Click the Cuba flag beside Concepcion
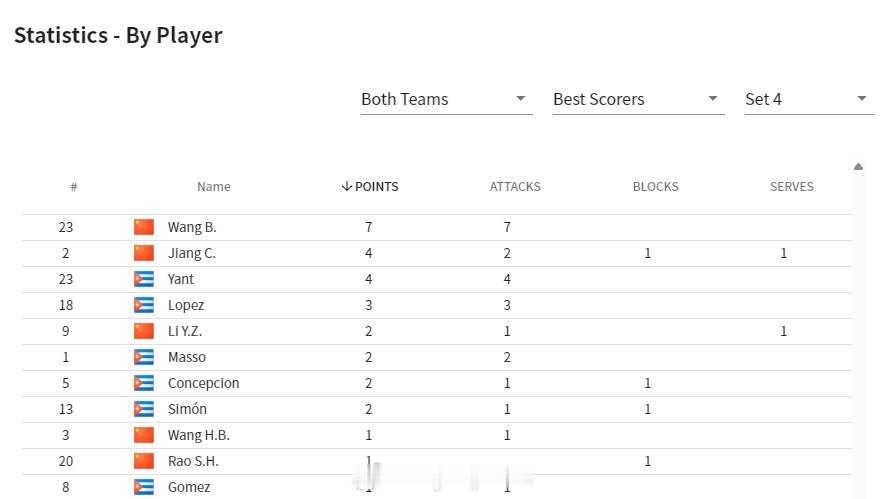 [x=144, y=383]
